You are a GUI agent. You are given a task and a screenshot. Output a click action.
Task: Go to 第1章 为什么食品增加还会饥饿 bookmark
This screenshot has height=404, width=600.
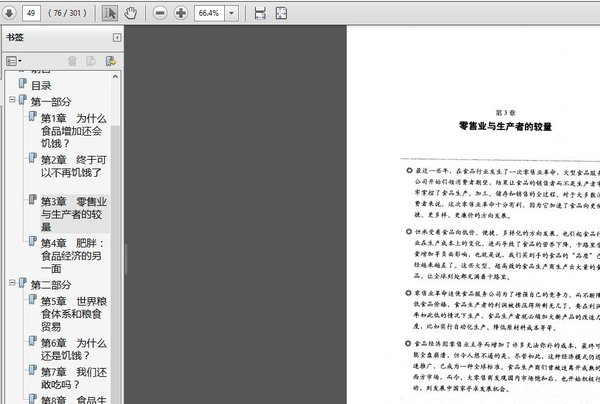(74, 131)
